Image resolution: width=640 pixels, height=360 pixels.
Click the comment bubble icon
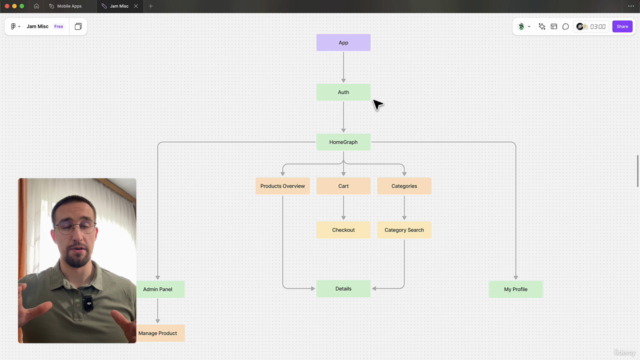(565, 27)
